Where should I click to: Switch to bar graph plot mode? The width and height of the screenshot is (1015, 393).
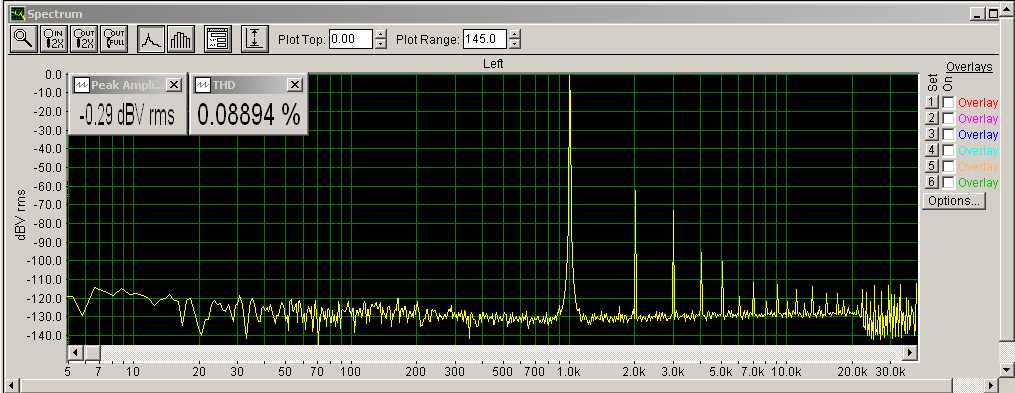point(180,39)
